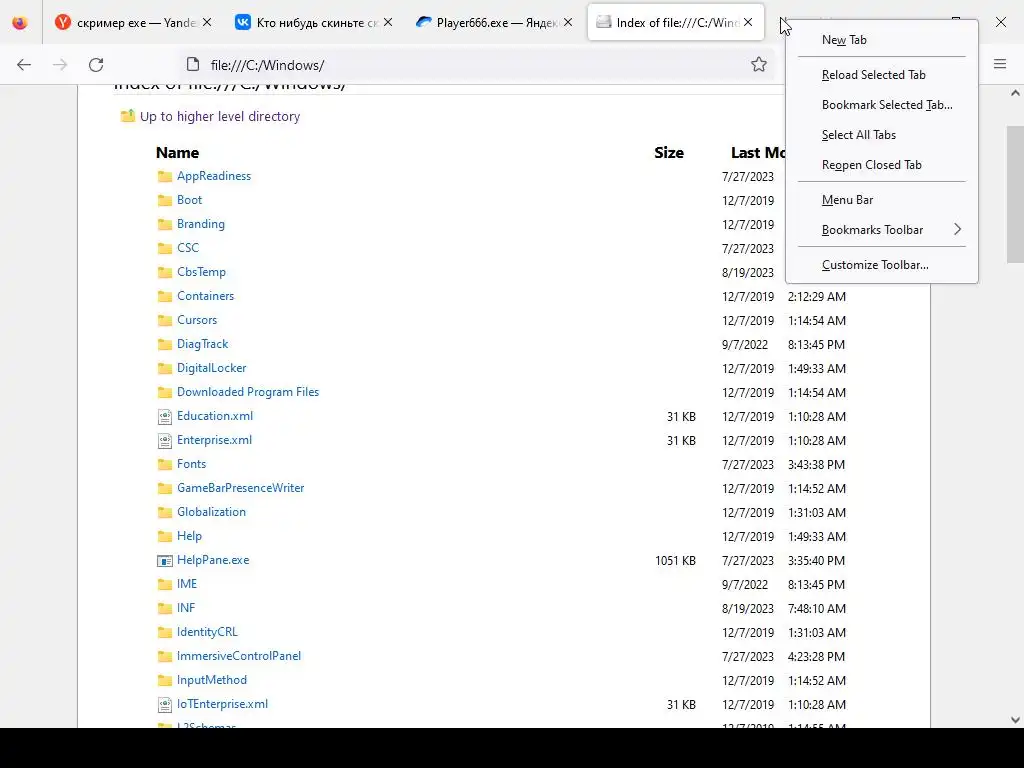The height and width of the screenshot is (768, 1024).
Task: Click the Help folder icon
Action: tap(165, 537)
